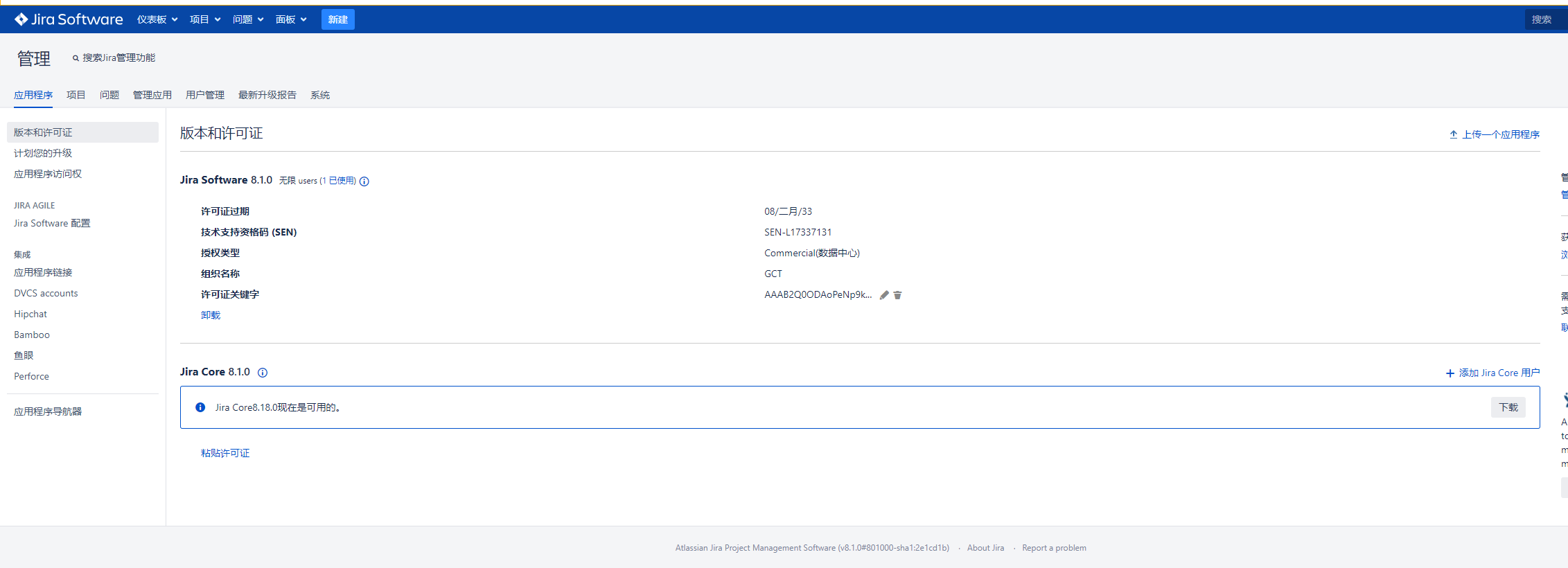Select 应用程序链接 in the sidebar
The height and width of the screenshot is (568, 1568).
(x=43, y=272)
